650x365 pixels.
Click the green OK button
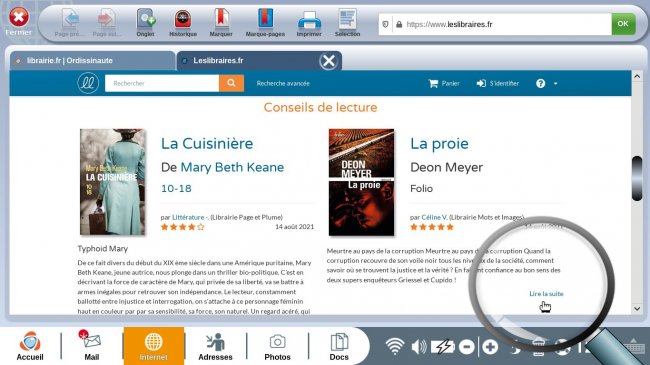coord(623,24)
